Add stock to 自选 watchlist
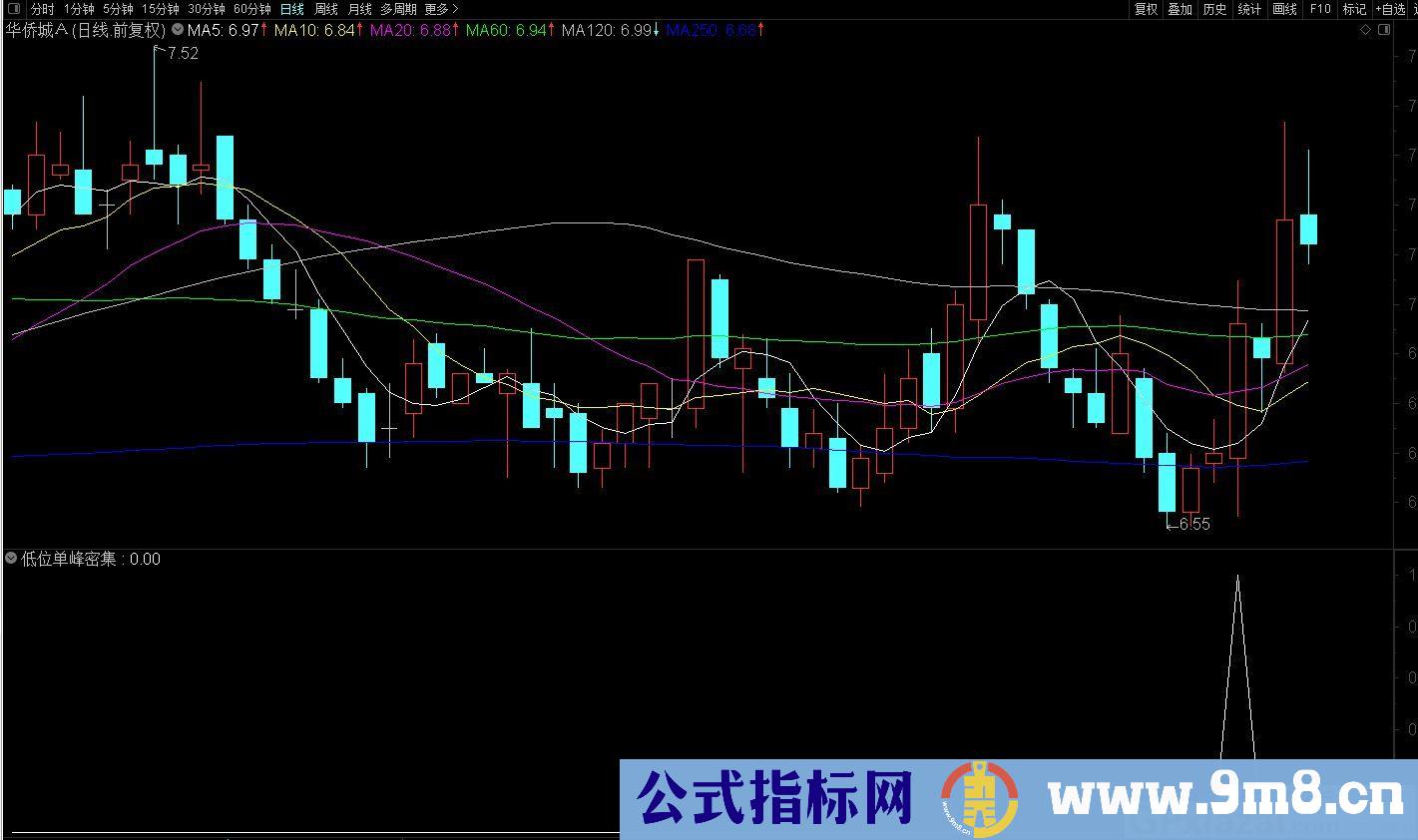The height and width of the screenshot is (840, 1418). (x=1392, y=9)
